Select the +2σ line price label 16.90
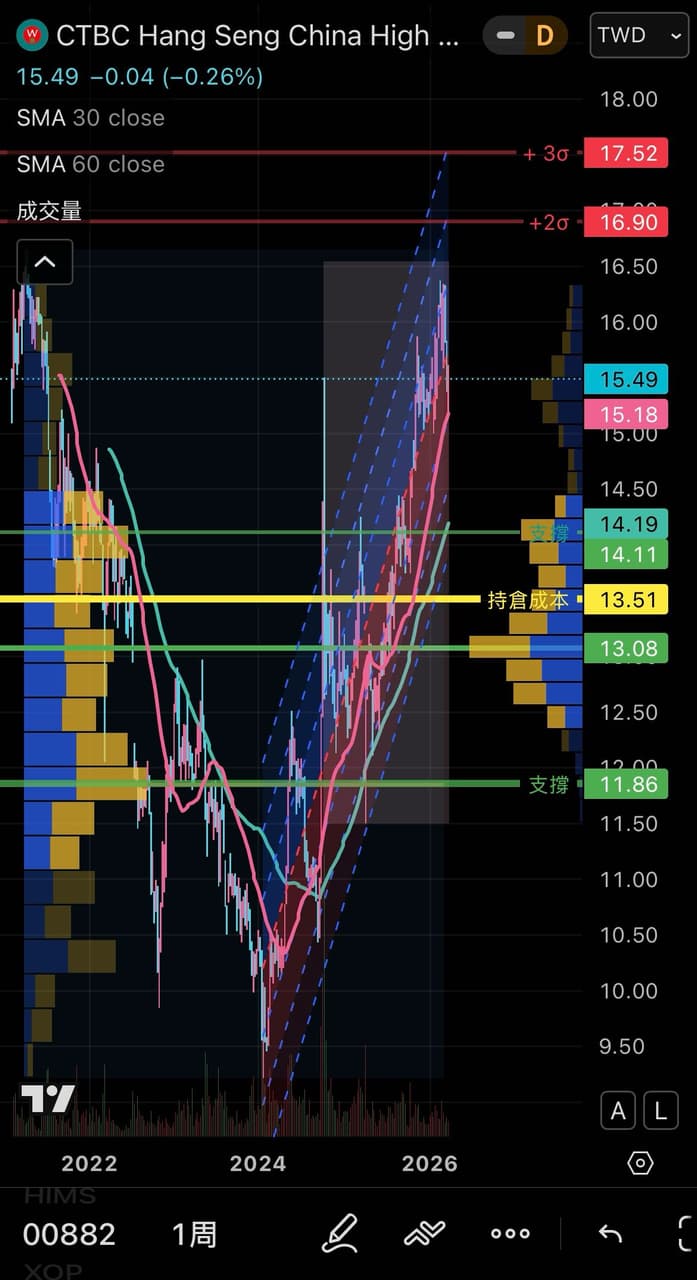697x1280 pixels. 627,222
